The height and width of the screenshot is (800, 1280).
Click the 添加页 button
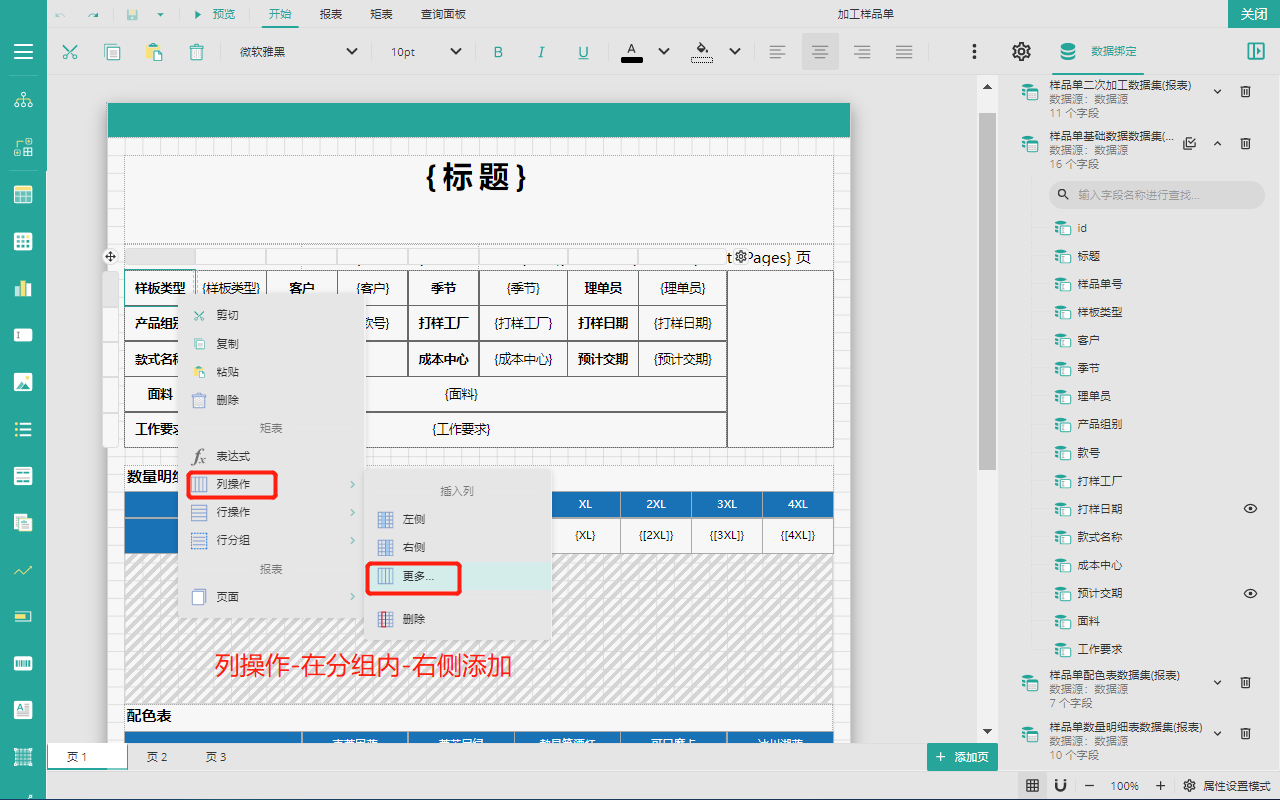point(962,757)
